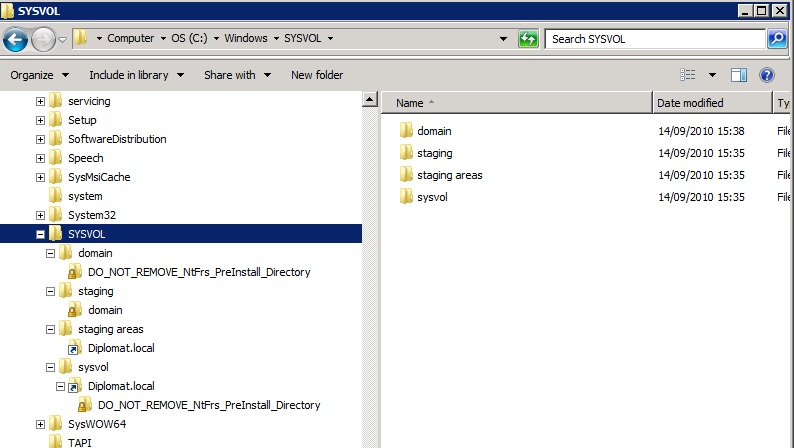Expand the SysMsiCache folder node
Screen dimensions: 794x448
[41, 177]
